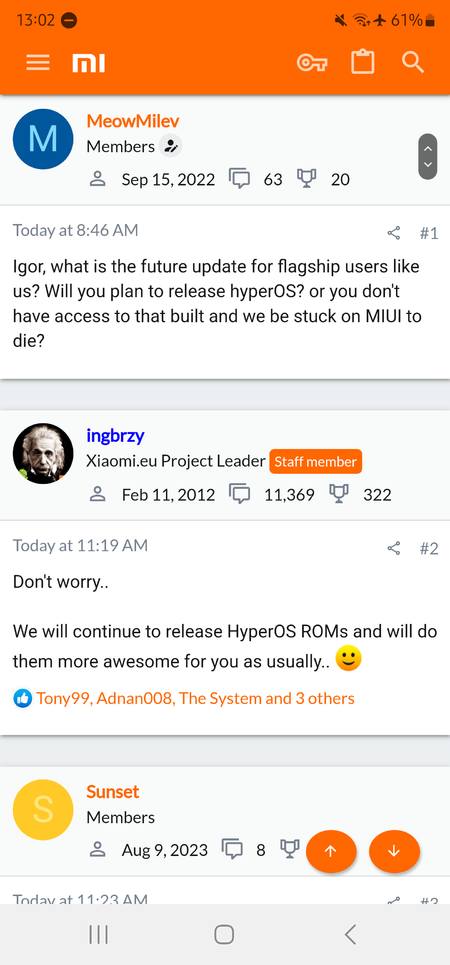The height and width of the screenshot is (965, 450).
Task: Open post #1 permalink number
Action: point(429,233)
